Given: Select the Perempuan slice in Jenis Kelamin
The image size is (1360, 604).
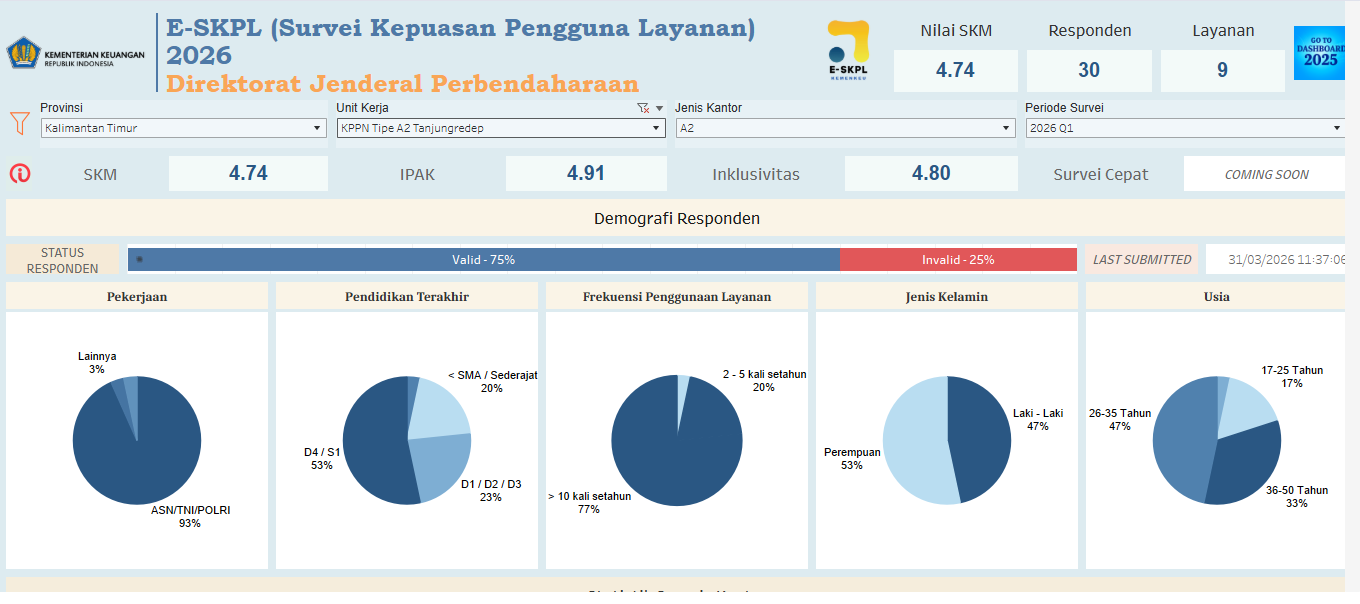Looking at the screenshot, I should (915, 440).
